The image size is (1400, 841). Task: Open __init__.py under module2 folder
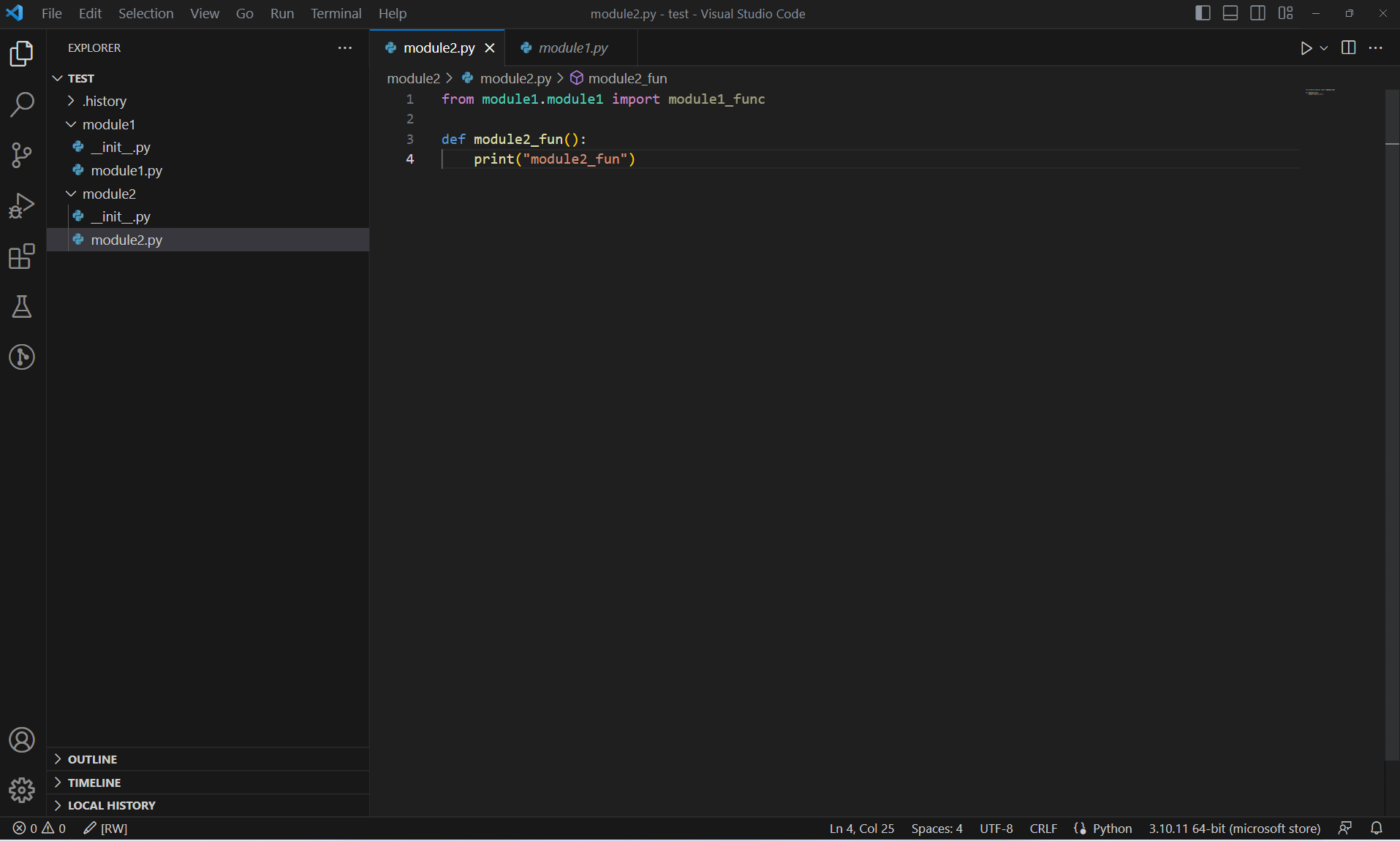[208, 216]
